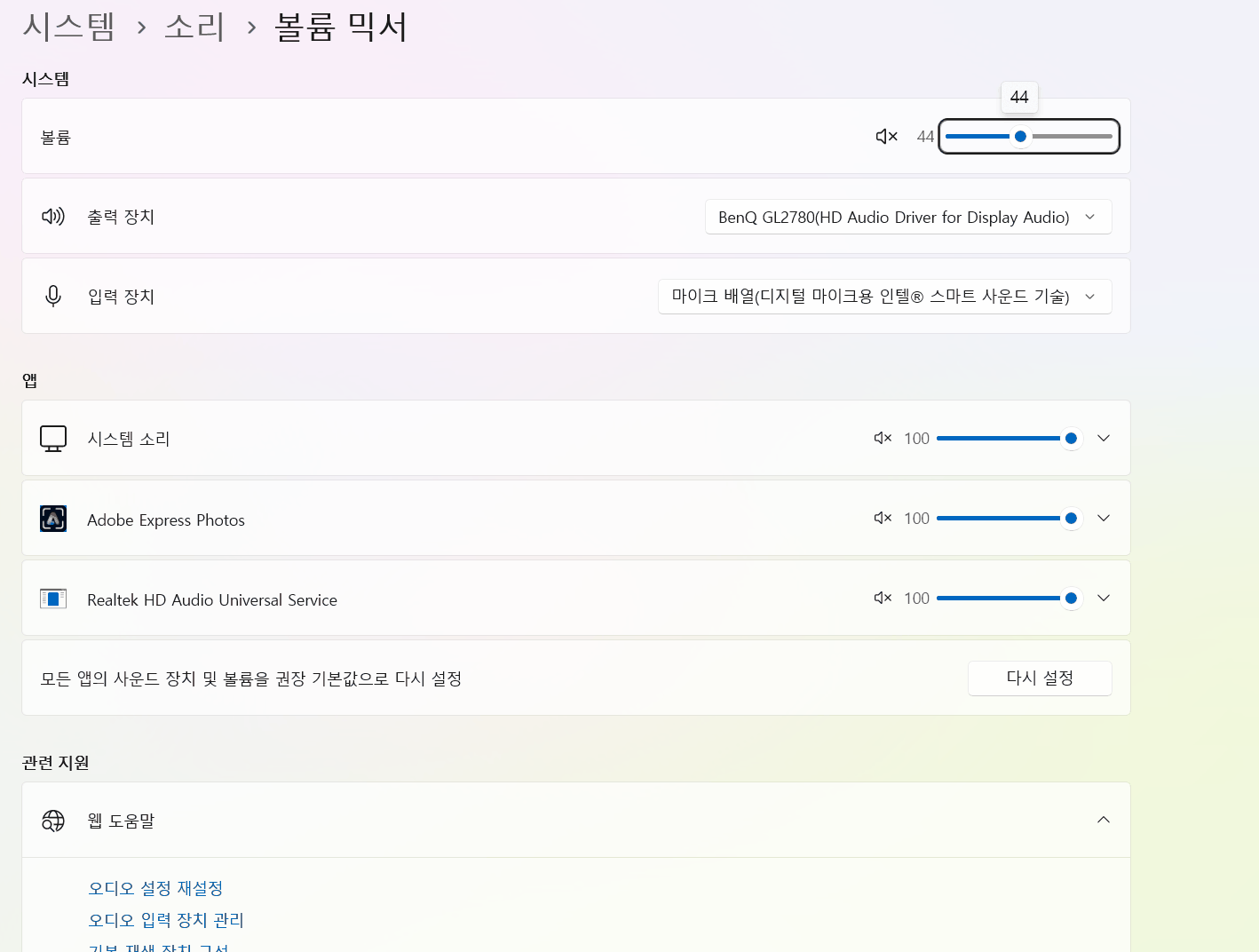
Task: Toggle mute for 시스템 소리
Action: [x=883, y=438]
